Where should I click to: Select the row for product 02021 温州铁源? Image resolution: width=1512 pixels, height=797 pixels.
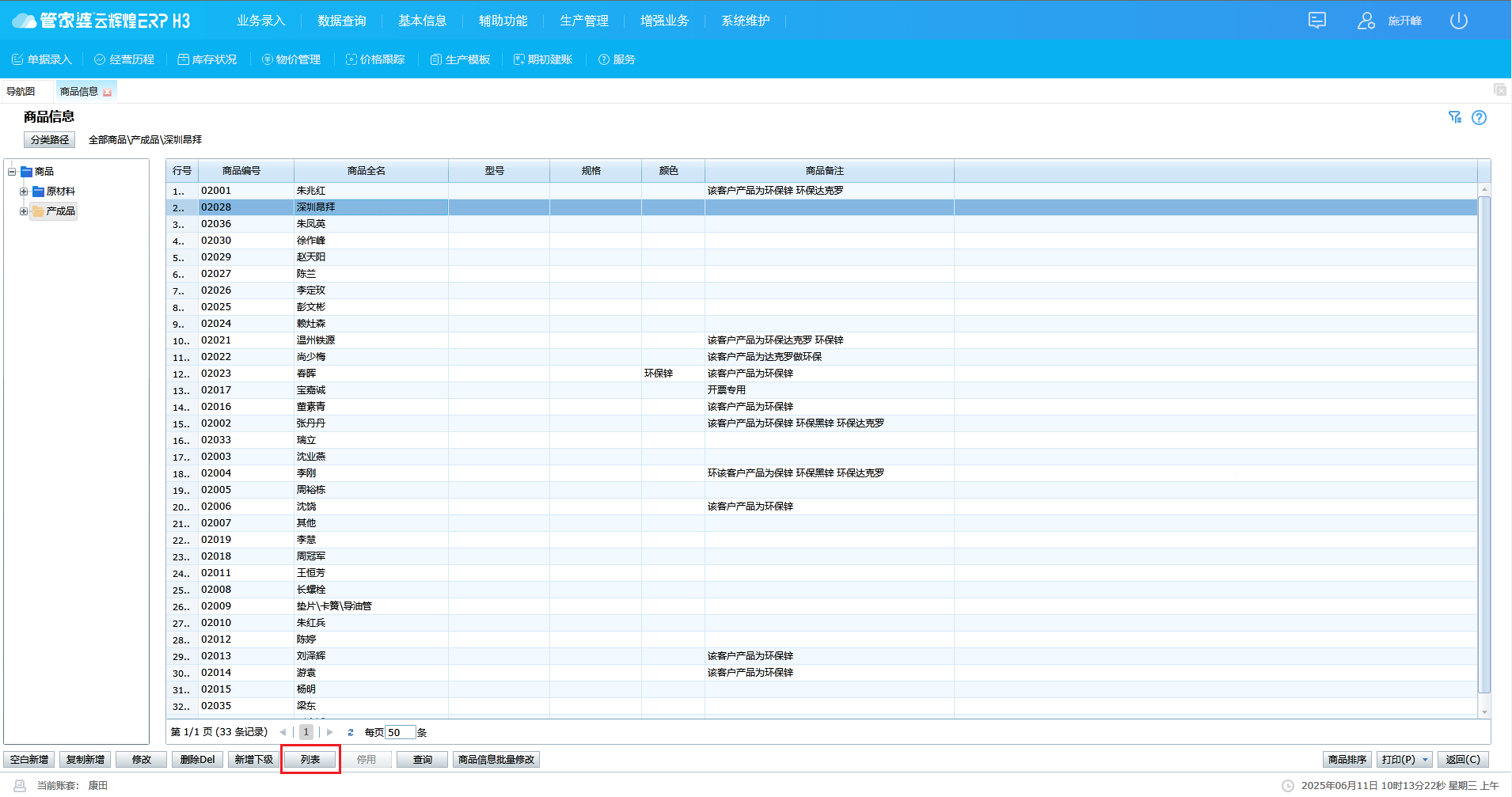(315, 340)
